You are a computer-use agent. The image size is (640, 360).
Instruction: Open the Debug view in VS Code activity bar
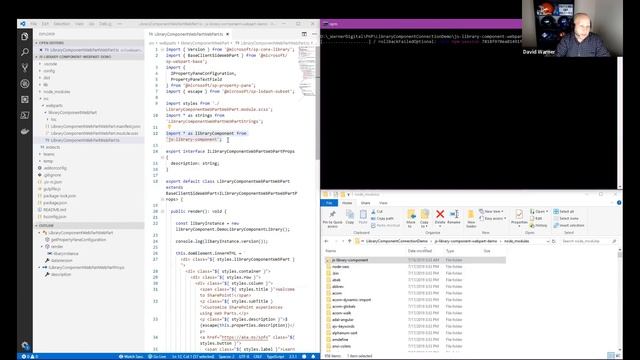[24, 84]
